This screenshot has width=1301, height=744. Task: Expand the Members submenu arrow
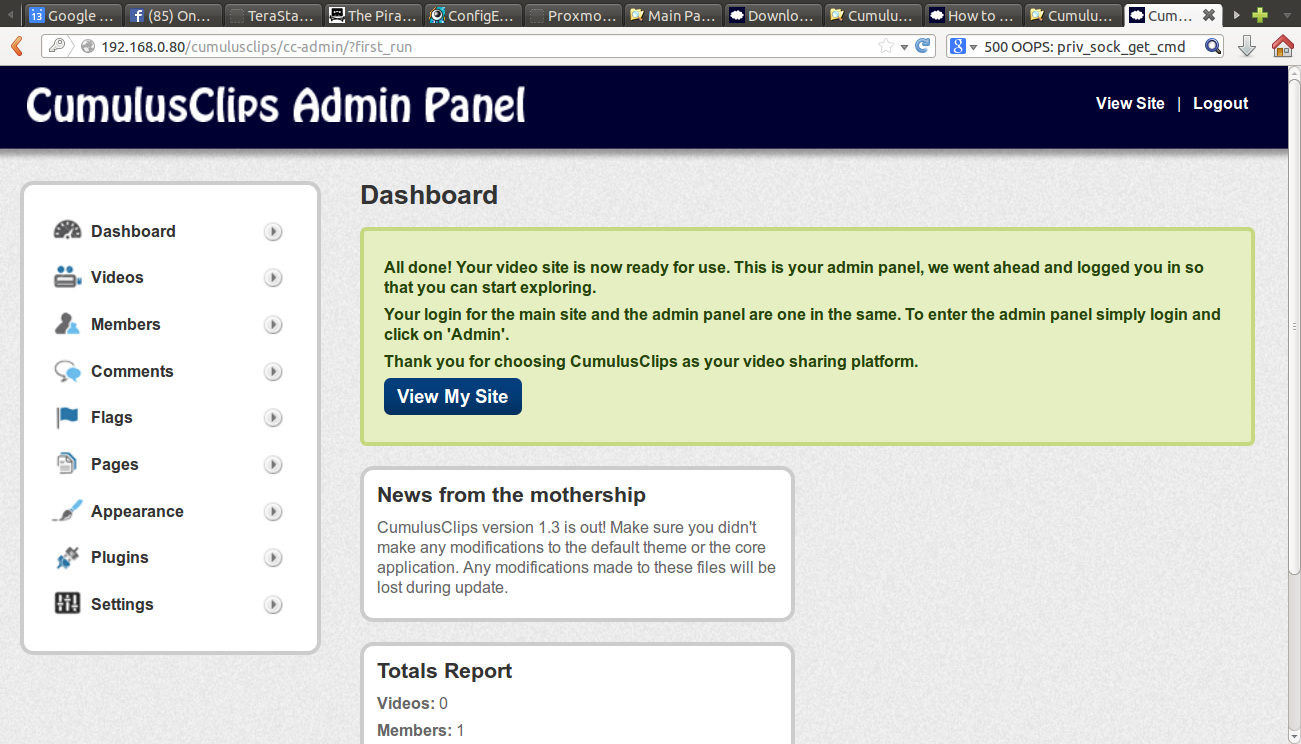point(273,325)
